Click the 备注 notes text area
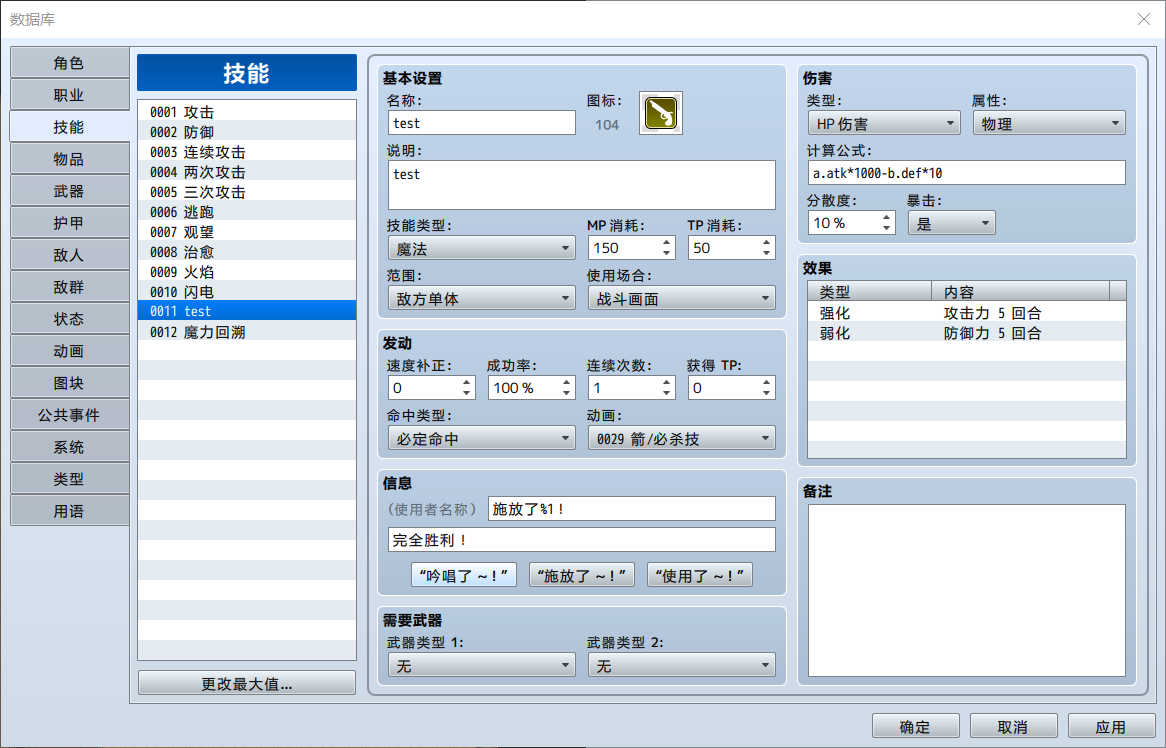Viewport: 1166px width, 748px height. point(966,590)
